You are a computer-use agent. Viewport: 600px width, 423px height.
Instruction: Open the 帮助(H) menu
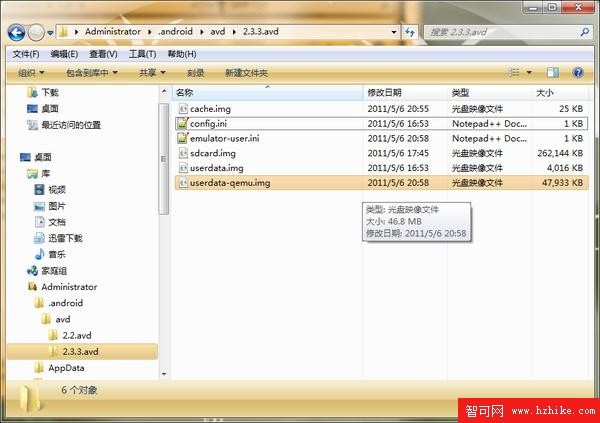(182, 54)
